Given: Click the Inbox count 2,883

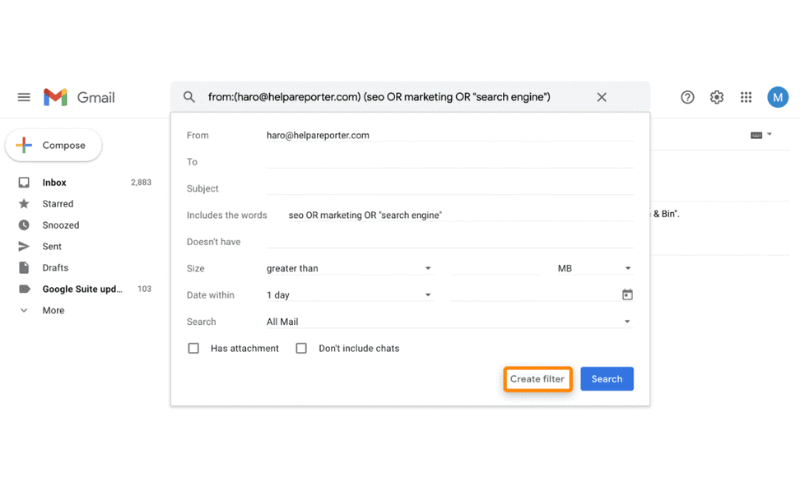Looking at the screenshot, I should pyautogui.click(x=141, y=182).
